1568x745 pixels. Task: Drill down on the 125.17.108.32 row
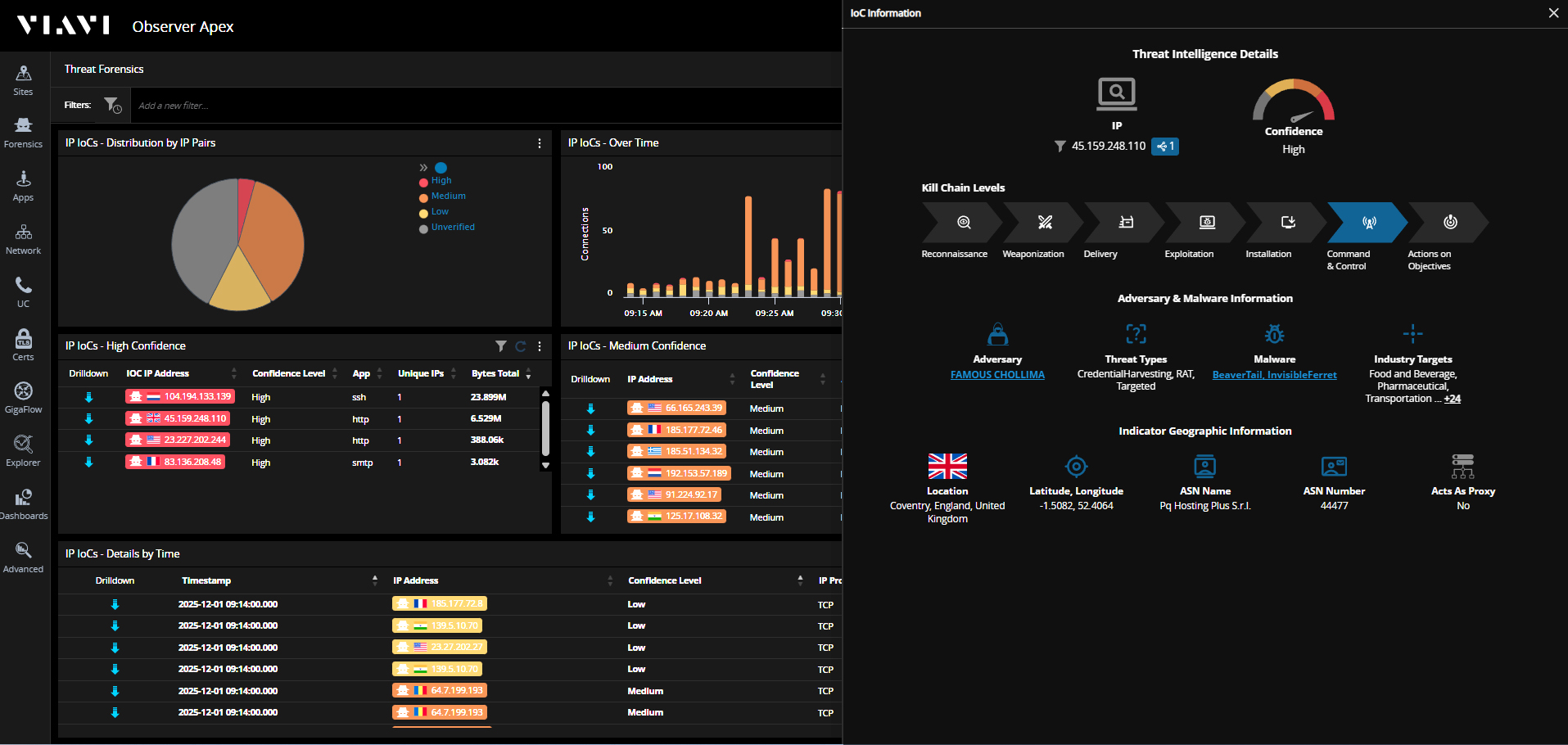591,517
